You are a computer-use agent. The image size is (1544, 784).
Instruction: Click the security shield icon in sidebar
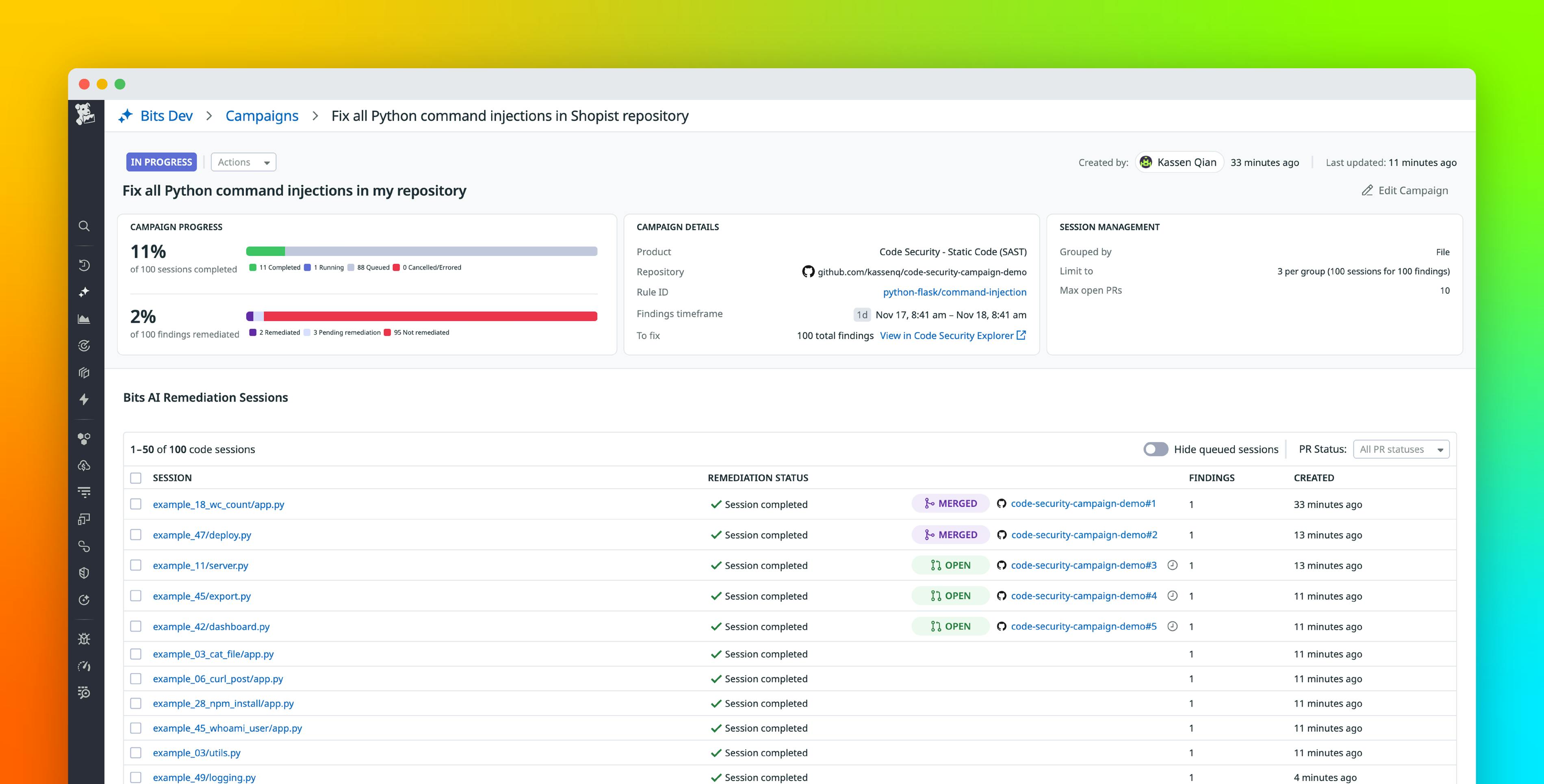(85, 572)
